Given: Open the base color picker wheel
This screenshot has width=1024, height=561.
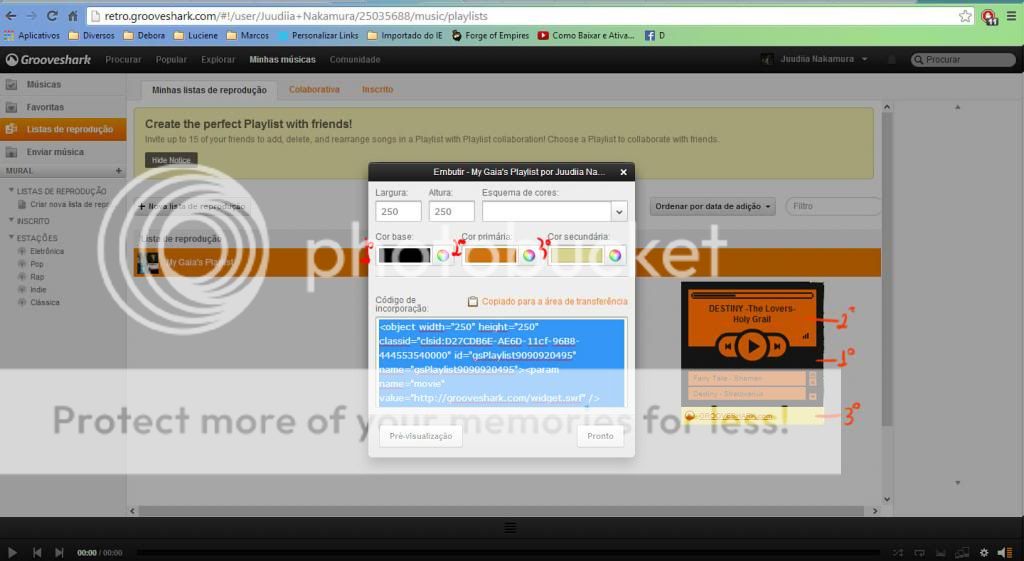Looking at the screenshot, I should pos(442,255).
